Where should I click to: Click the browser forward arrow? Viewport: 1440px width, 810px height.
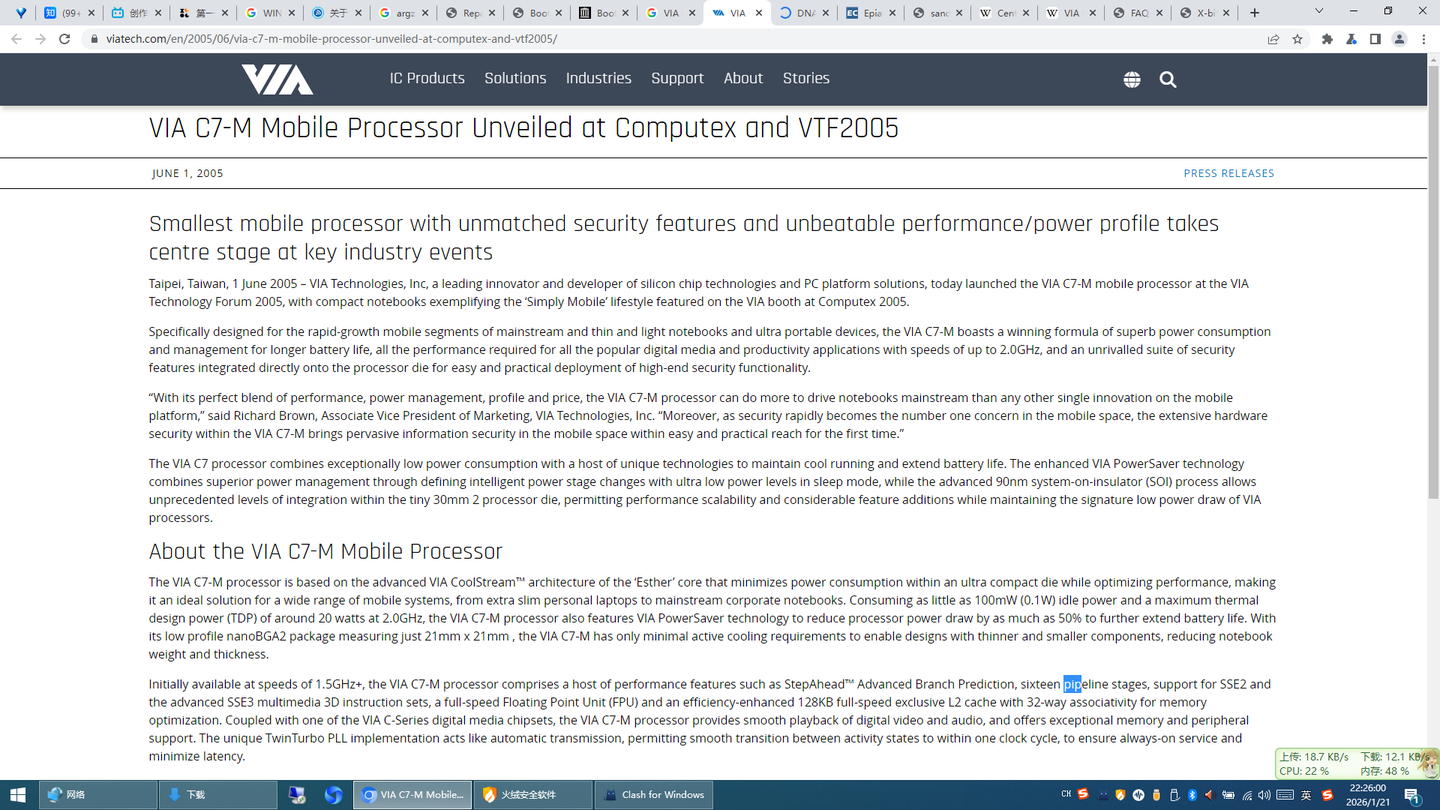coord(40,39)
